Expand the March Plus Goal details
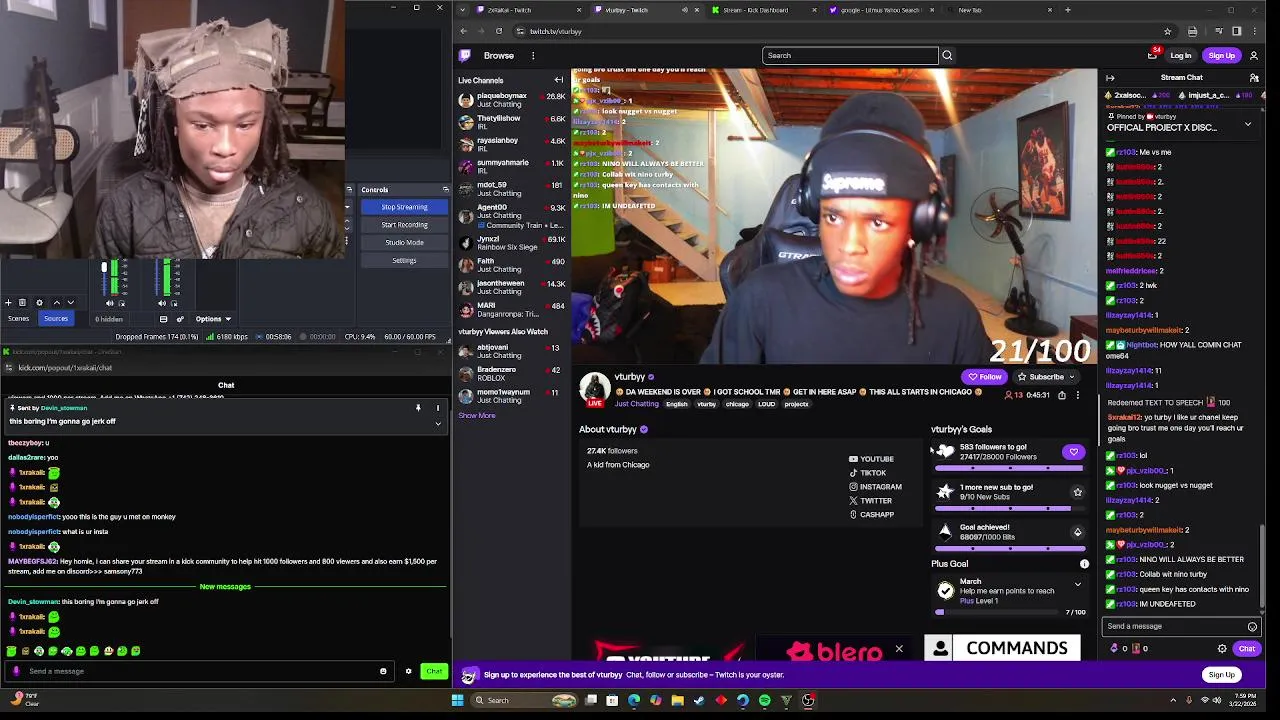The height and width of the screenshot is (720, 1280). 1077,584
